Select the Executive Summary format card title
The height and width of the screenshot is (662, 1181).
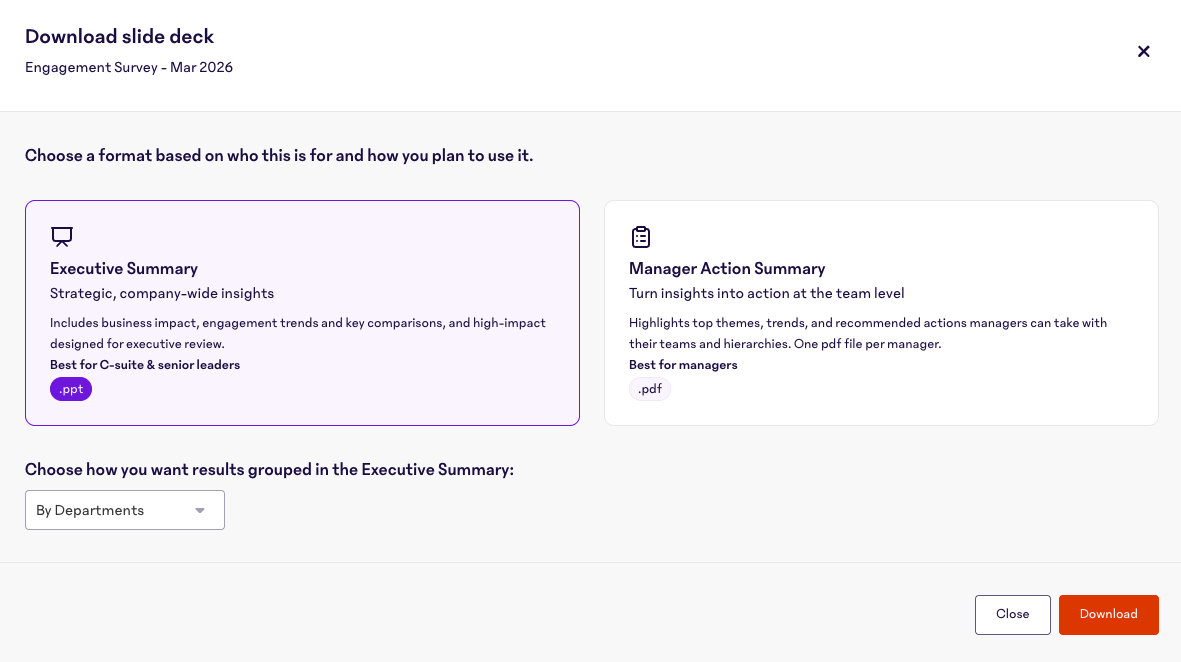pyautogui.click(x=124, y=268)
